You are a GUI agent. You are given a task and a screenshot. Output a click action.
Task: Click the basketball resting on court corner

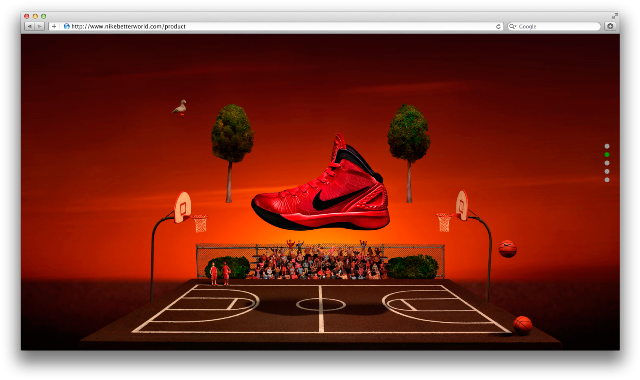coord(522,325)
